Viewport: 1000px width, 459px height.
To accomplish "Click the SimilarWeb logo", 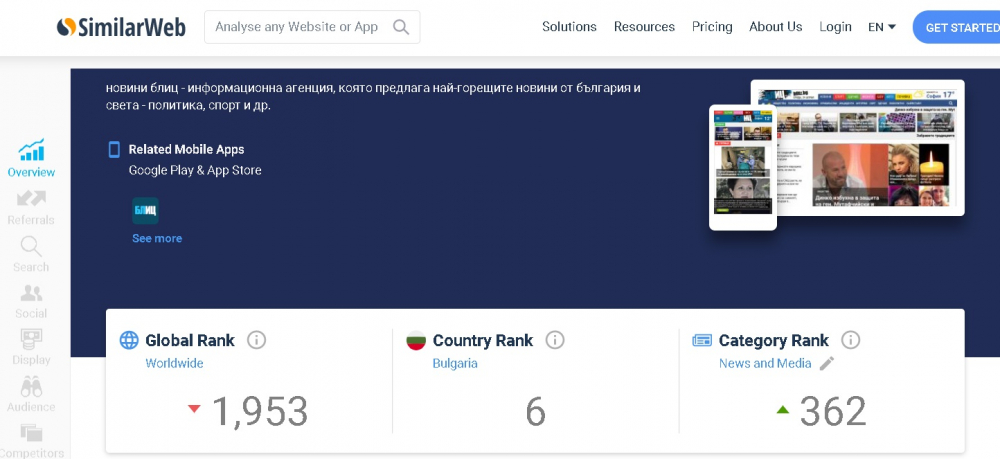I will (121, 27).
